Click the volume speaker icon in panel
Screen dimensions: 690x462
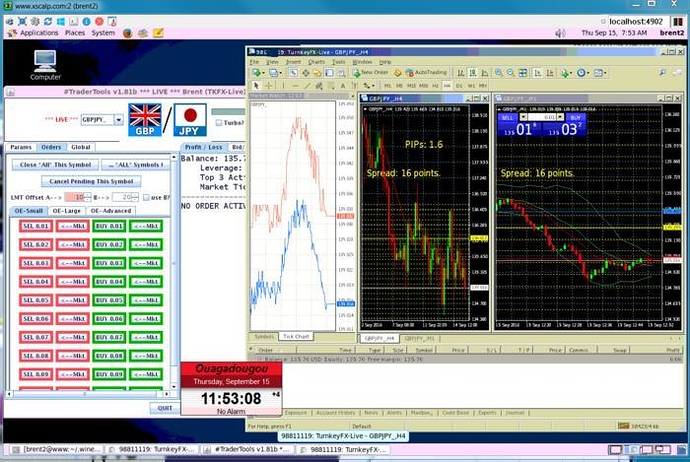point(560,33)
